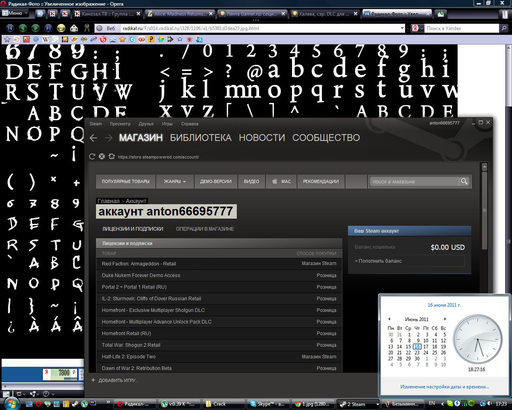The image size is (512, 410).
Task: Open the НОВОСТИ tab in Steam
Action: click(262, 138)
